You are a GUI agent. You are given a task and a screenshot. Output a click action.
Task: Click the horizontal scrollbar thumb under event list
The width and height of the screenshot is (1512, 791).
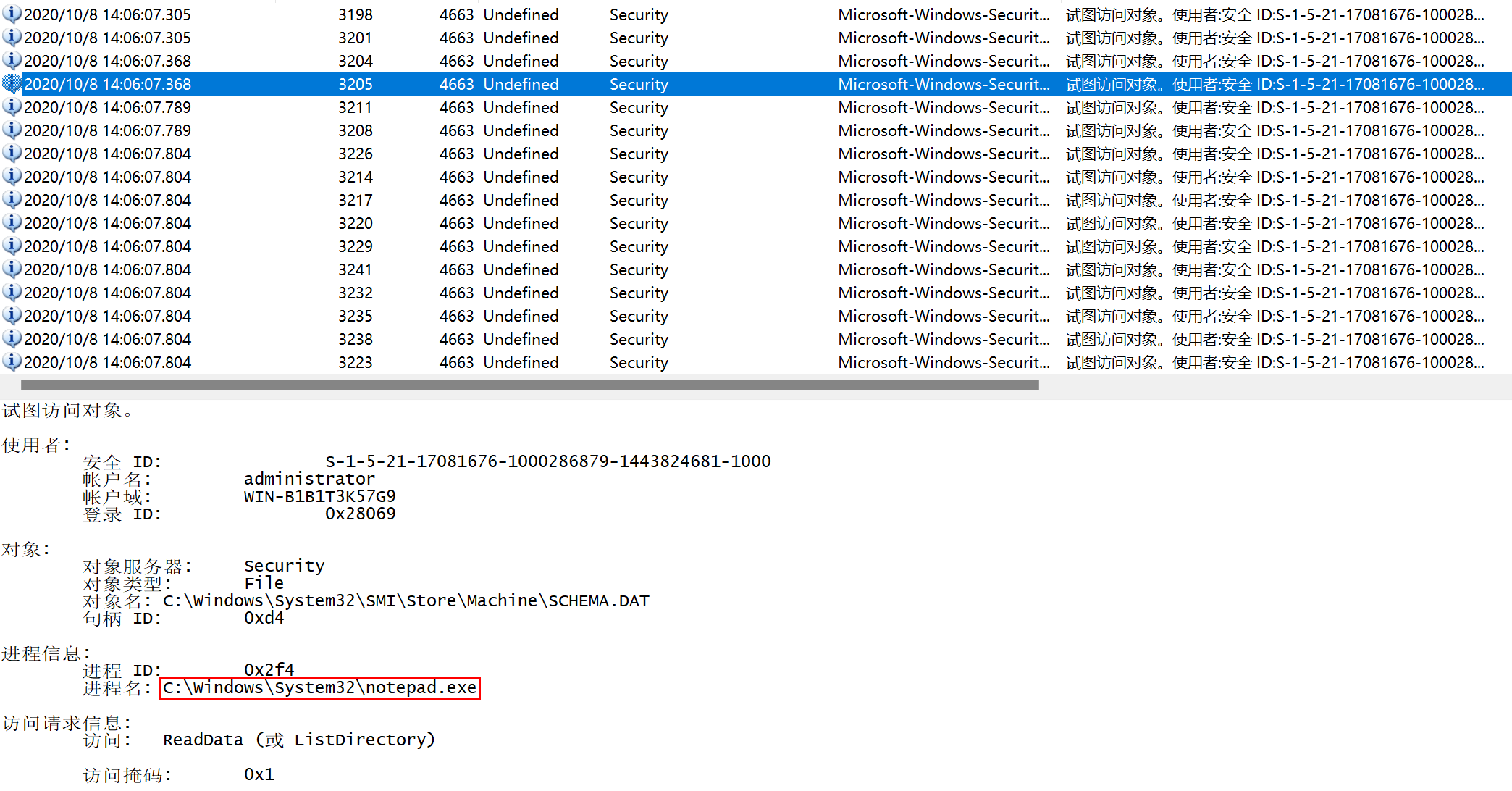pyautogui.click(x=529, y=385)
